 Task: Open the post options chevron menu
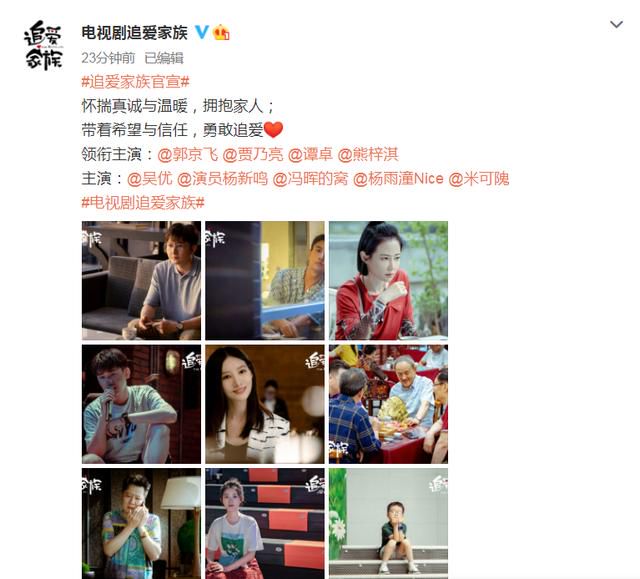click(x=616, y=24)
